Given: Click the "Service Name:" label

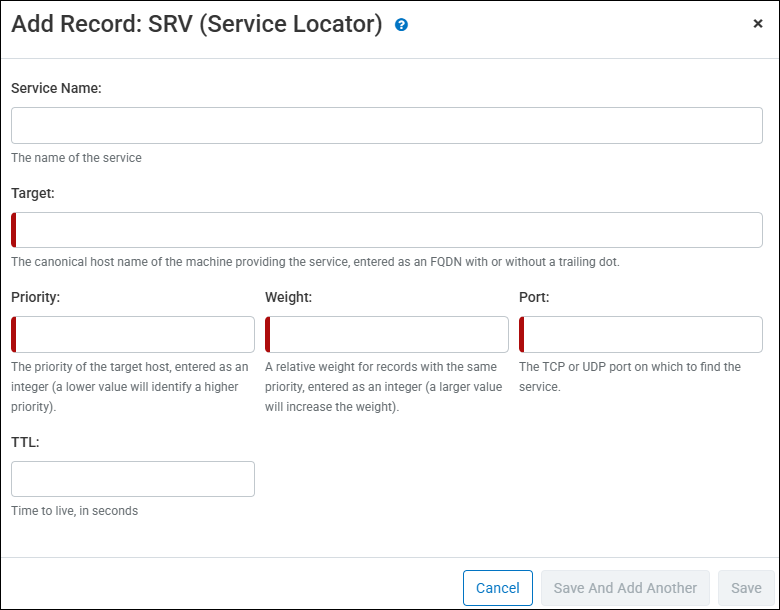Looking at the screenshot, I should tap(56, 88).
